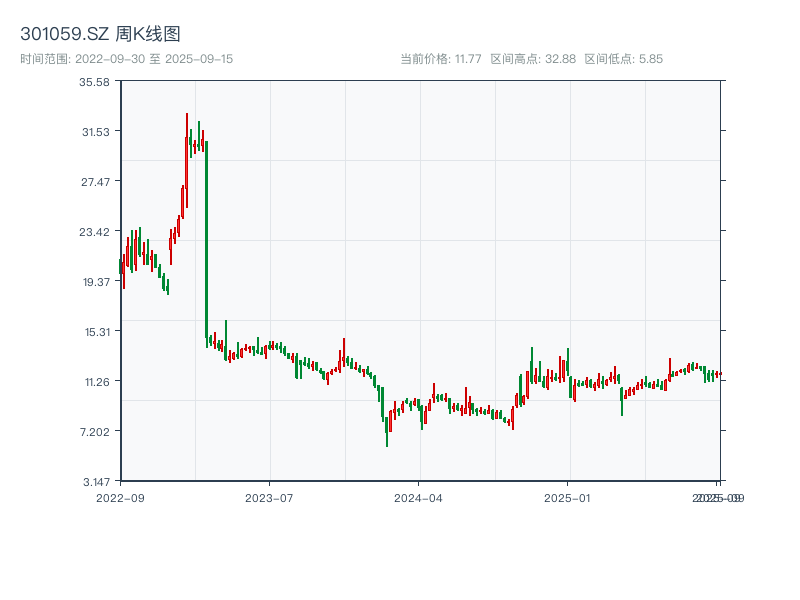Click the 当前价格 11.77 label
The width and height of the screenshot is (800, 600).
441,59
